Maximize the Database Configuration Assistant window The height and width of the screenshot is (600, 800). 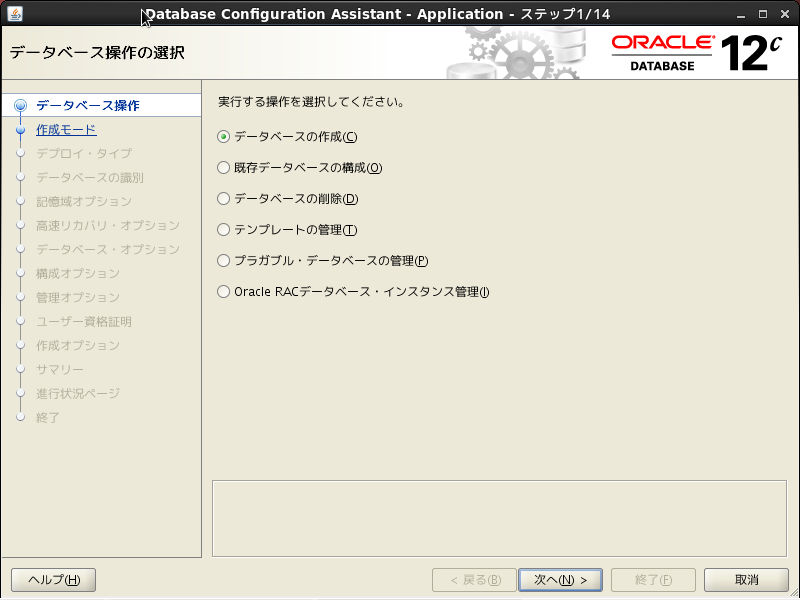763,14
